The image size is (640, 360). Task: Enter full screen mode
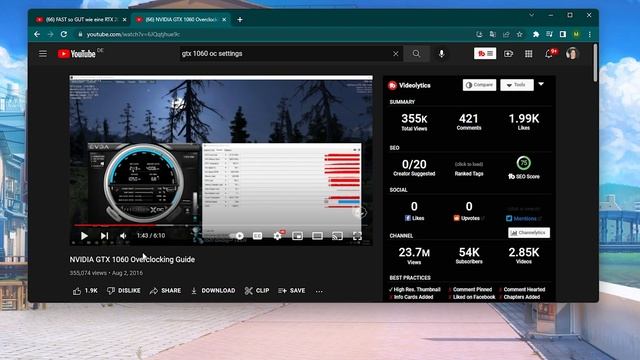pos(357,236)
